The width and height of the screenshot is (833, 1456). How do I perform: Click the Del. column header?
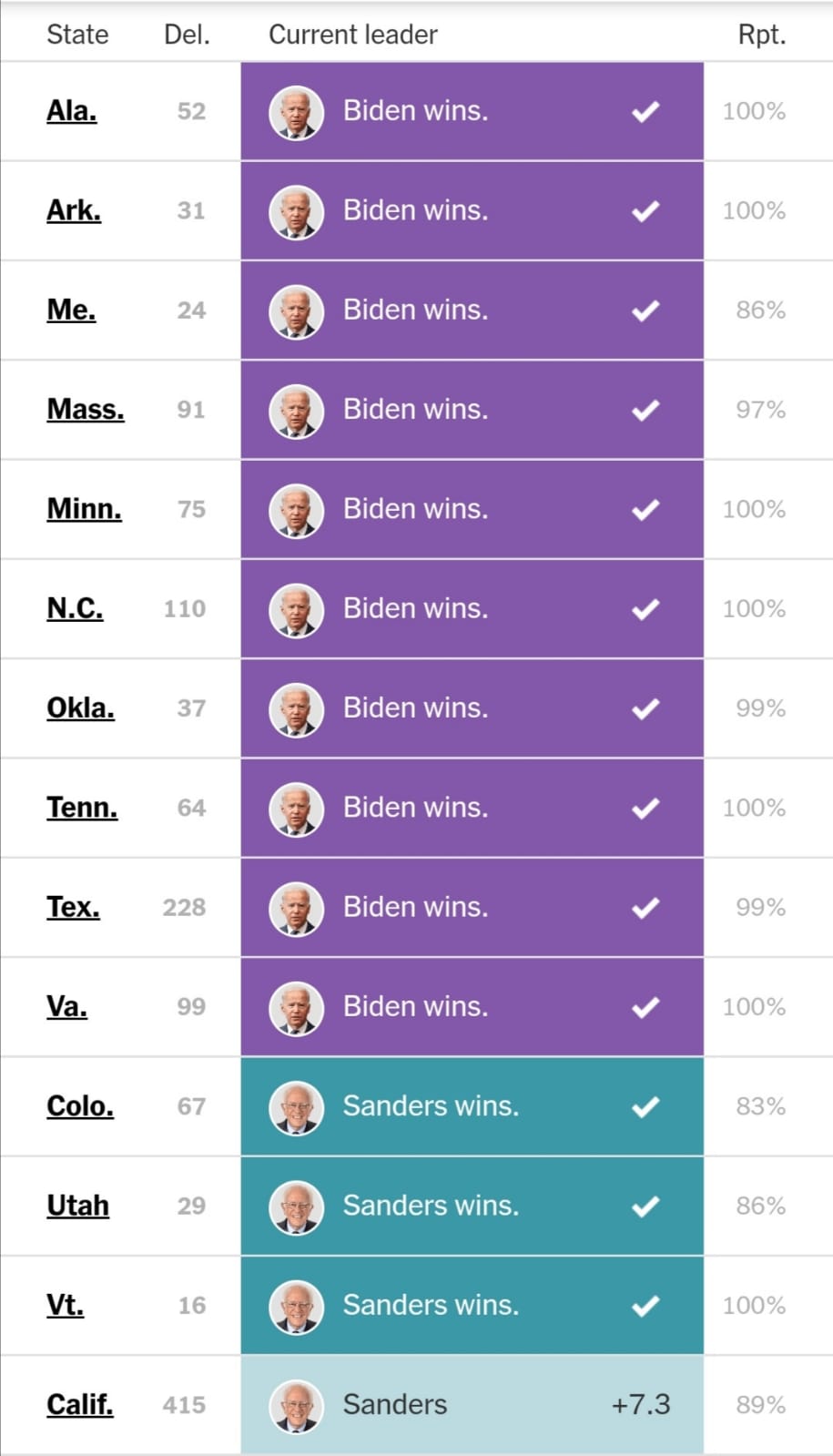[187, 35]
